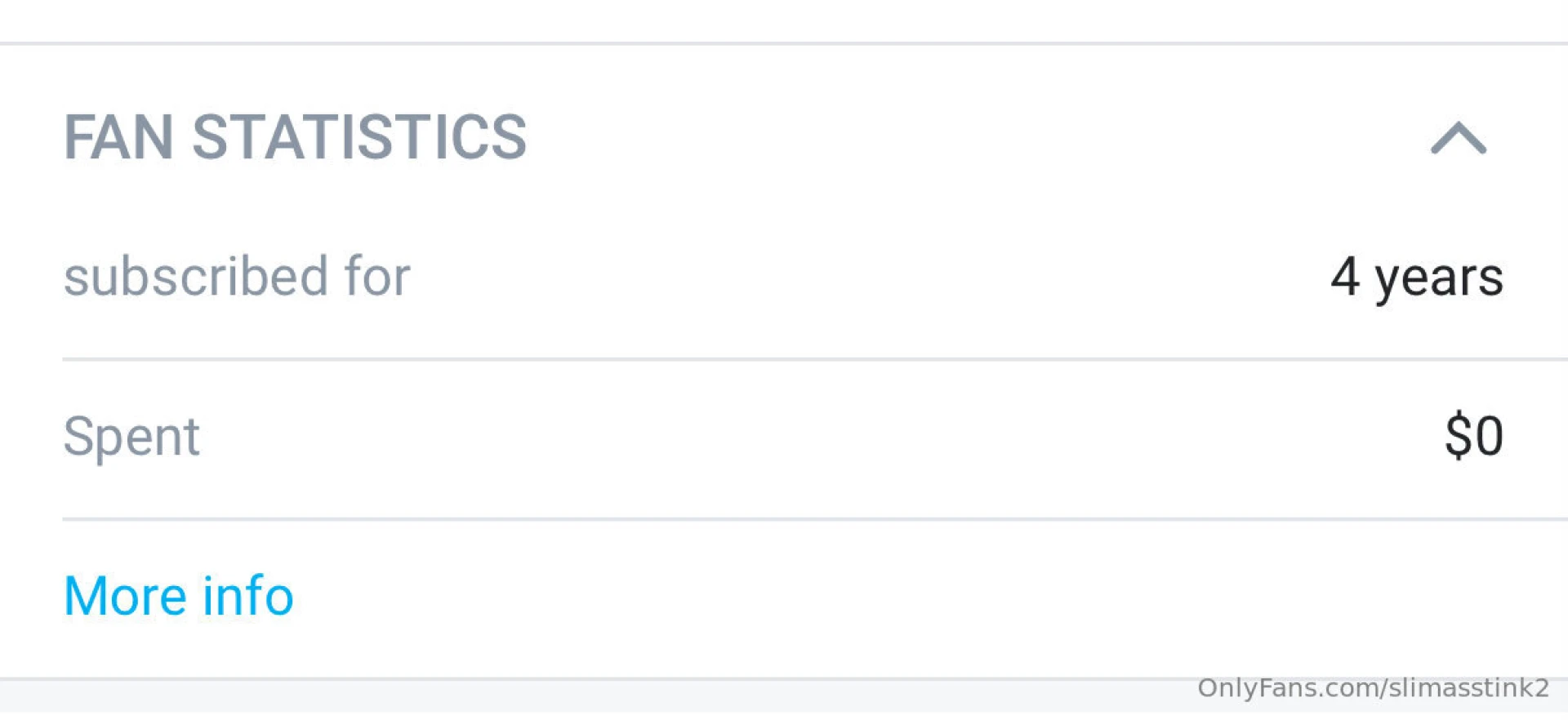
Task: Click the word "info" in More info
Action: [247, 595]
